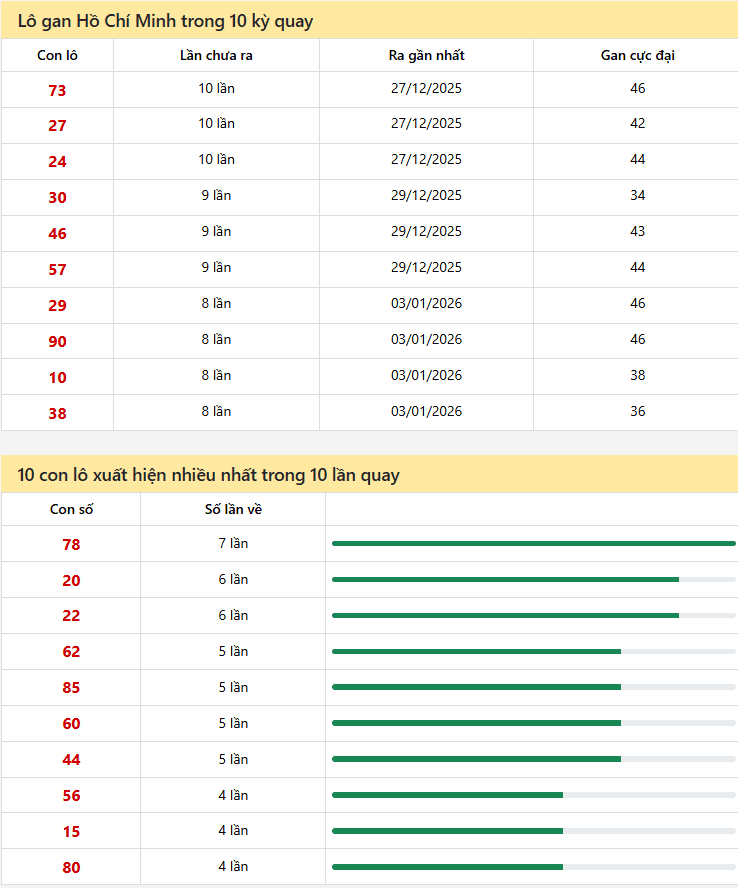This screenshot has height=888, width=738.
Task: Click the 'Con lô' column header
Action: (x=57, y=55)
